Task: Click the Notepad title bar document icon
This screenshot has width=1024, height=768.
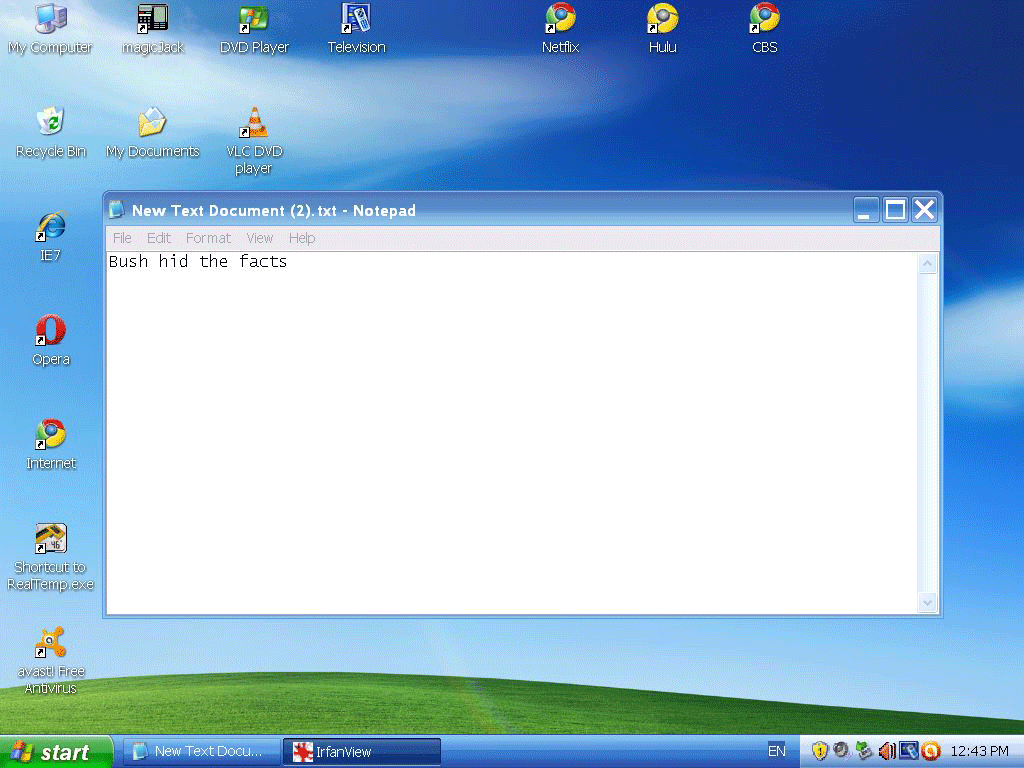Action: coord(116,210)
